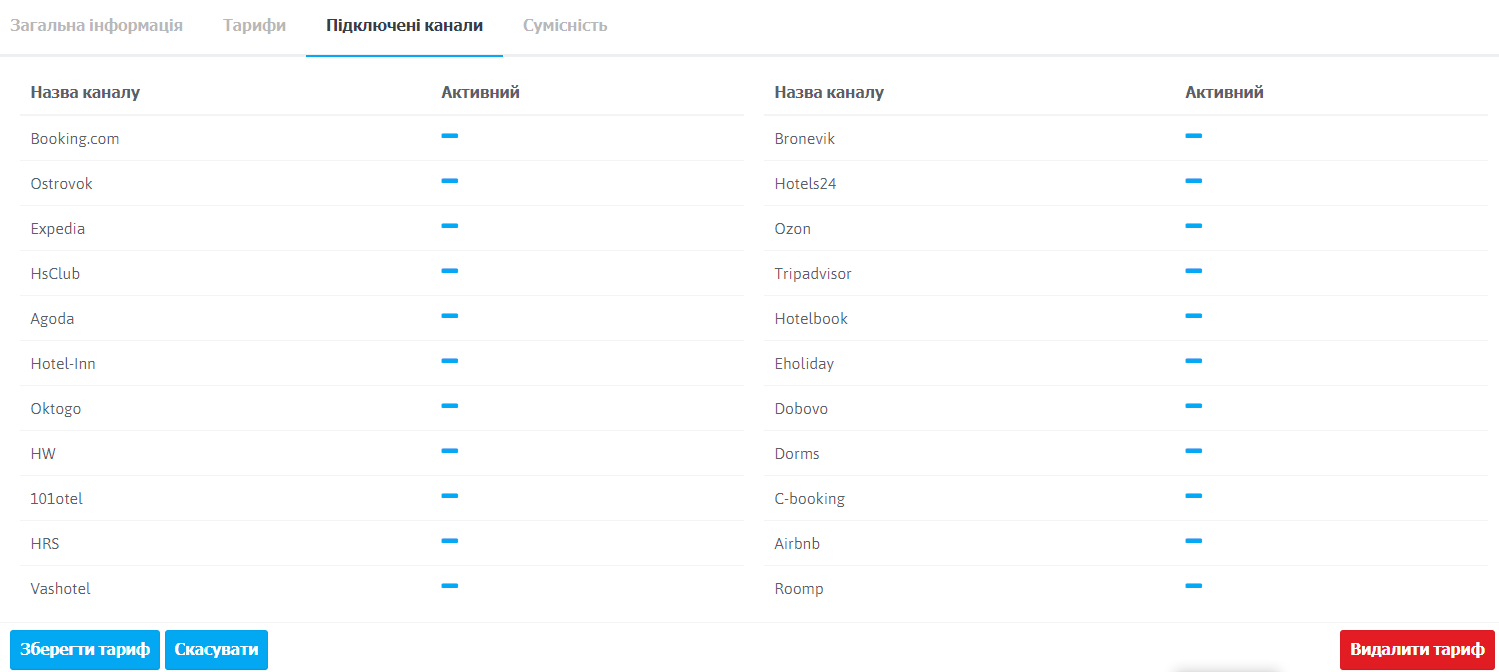
Task: Select the Підключені канали tab
Action: coord(404,25)
